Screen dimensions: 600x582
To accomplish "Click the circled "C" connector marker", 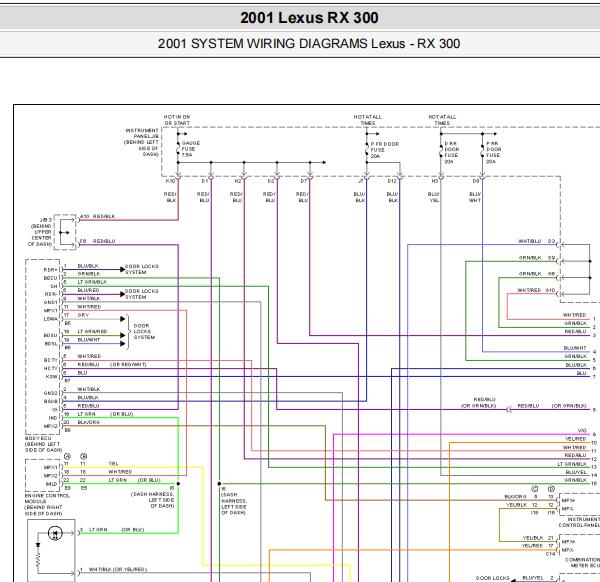I will click(535, 489).
